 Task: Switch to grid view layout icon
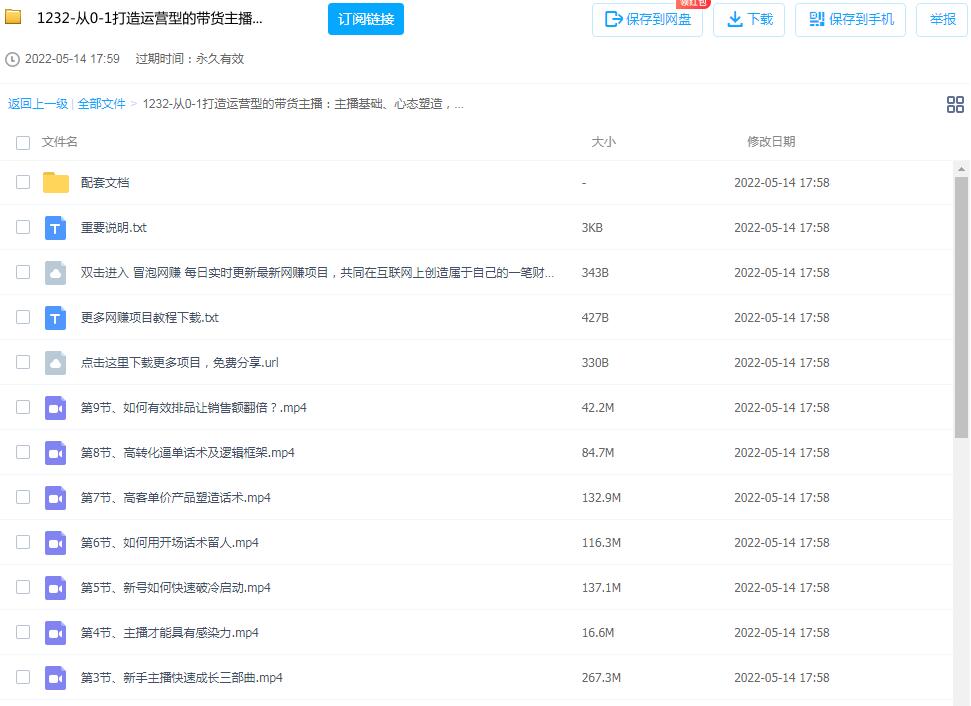pyautogui.click(x=955, y=105)
